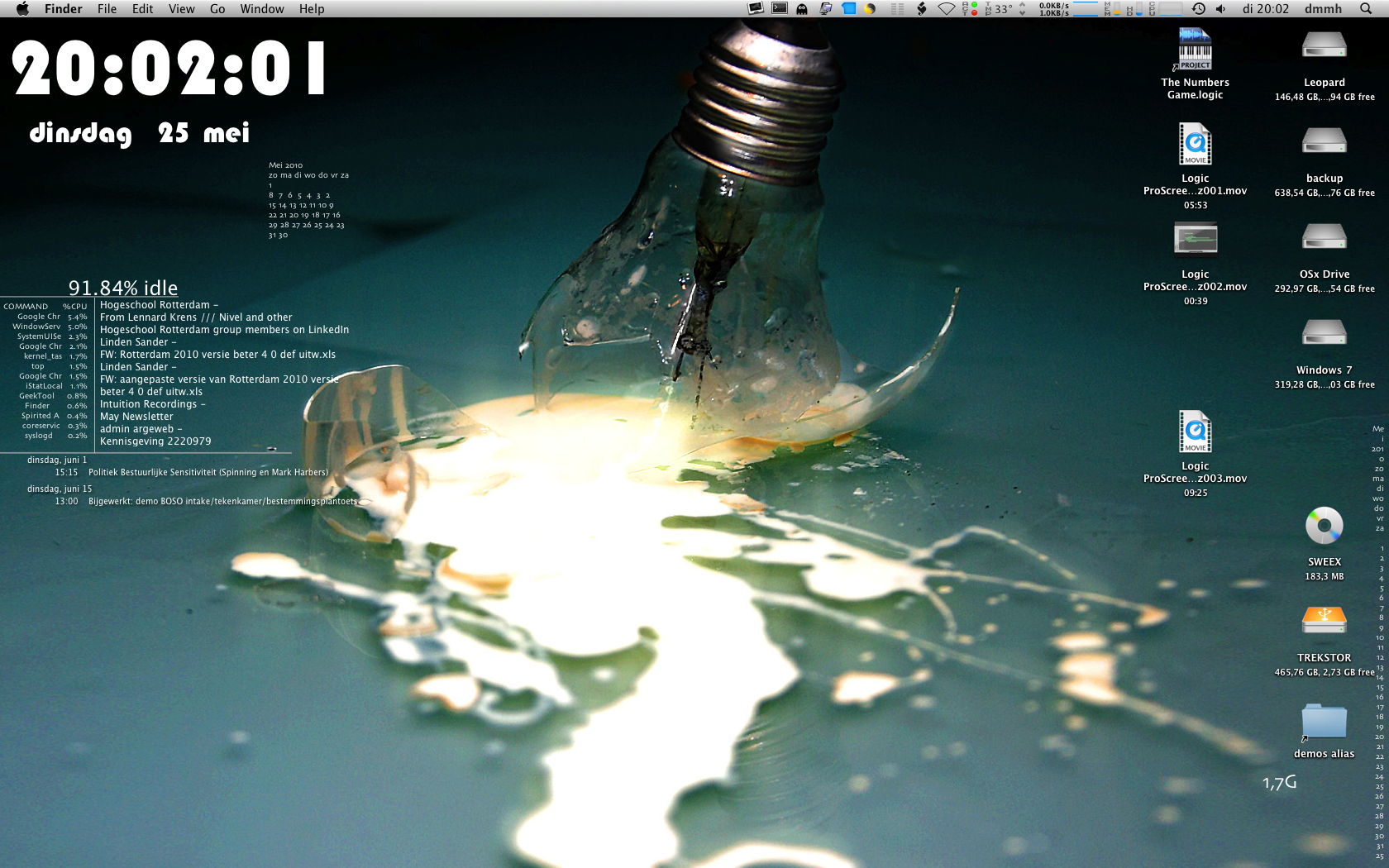1389x868 pixels.
Task: Click the volume speaker icon in menu bar
Action: point(1220,9)
